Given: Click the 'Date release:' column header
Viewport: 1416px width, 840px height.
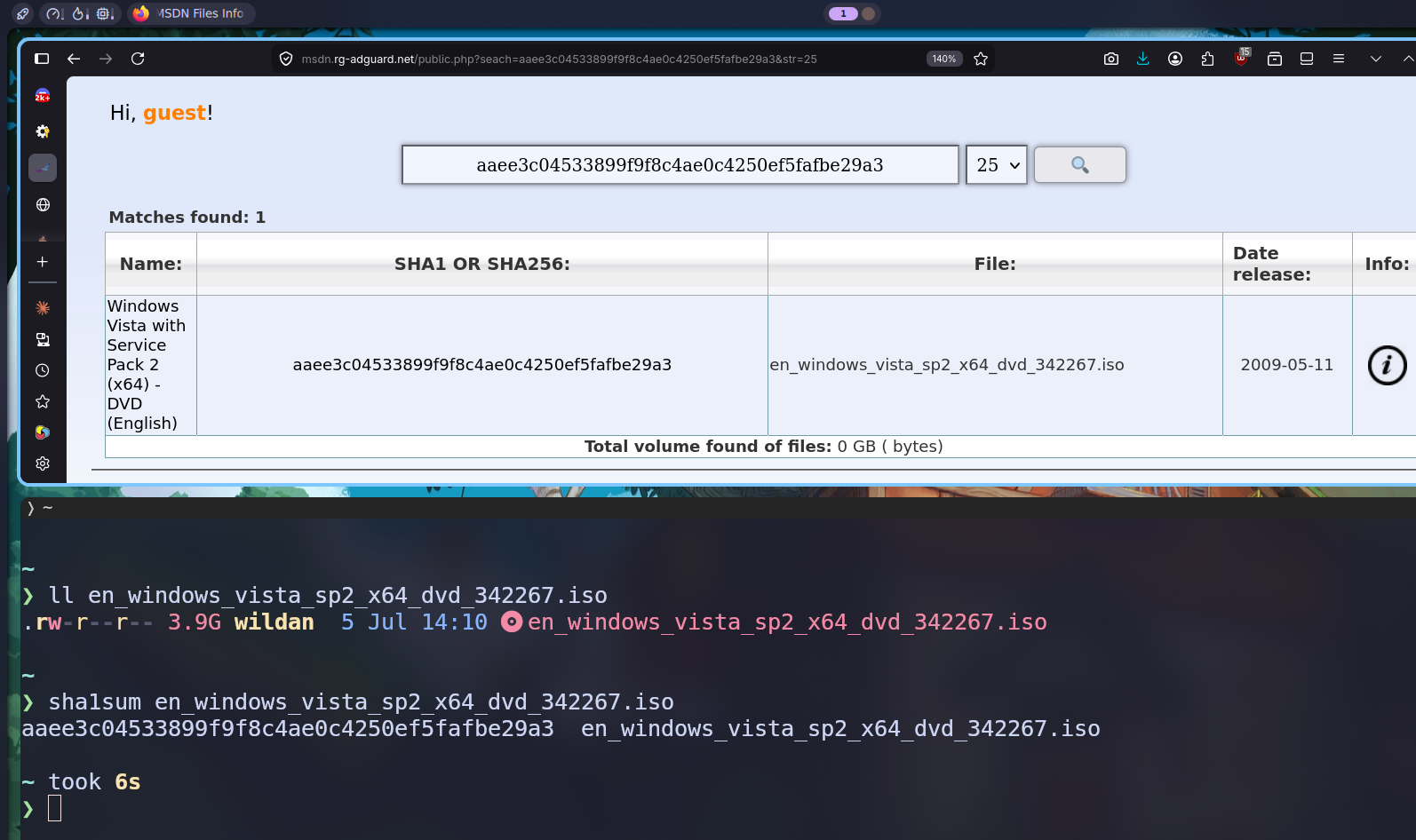Looking at the screenshot, I should click(x=1287, y=264).
